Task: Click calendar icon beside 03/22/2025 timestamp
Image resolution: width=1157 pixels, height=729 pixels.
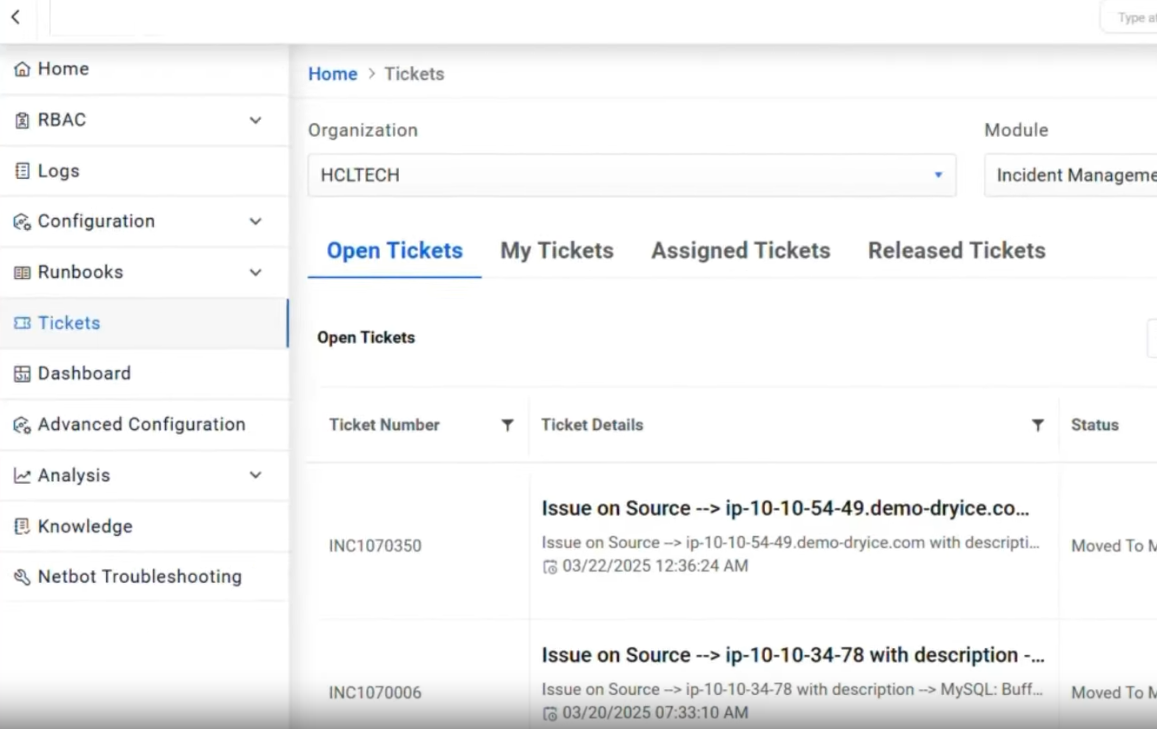Action: pyautogui.click(x=550, y=567)
